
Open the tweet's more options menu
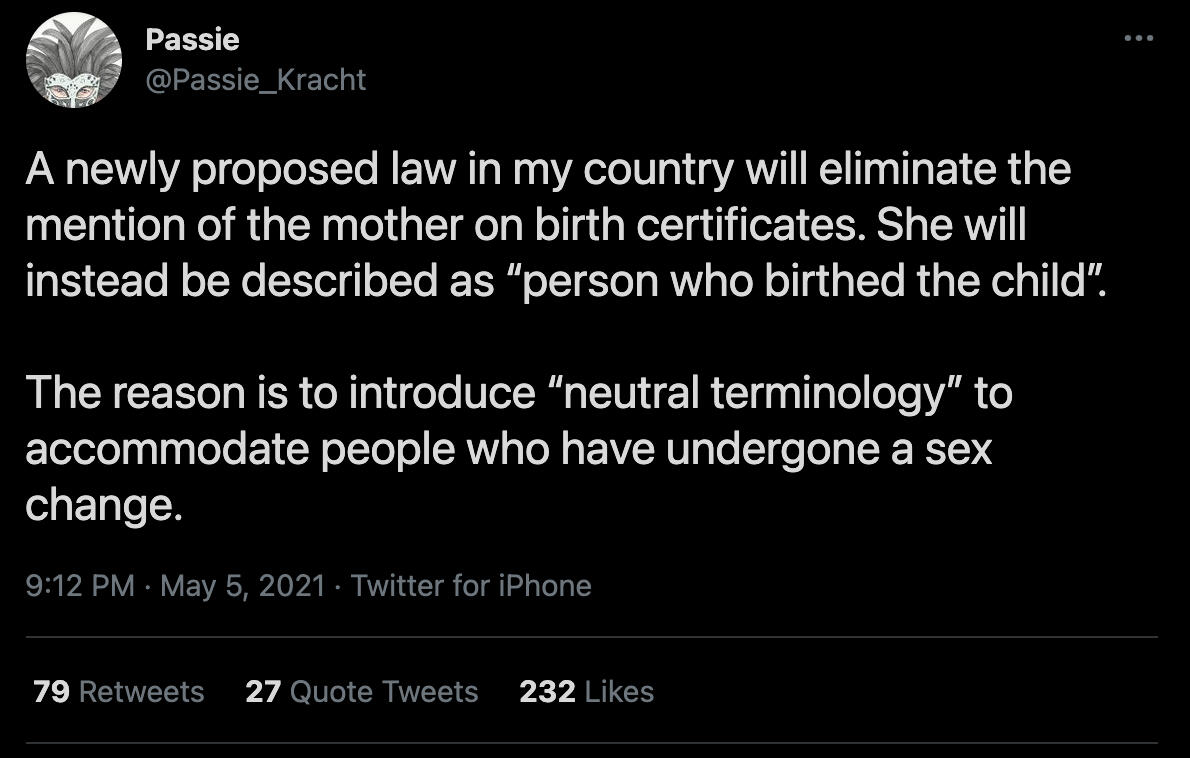tap(1138, 39)
